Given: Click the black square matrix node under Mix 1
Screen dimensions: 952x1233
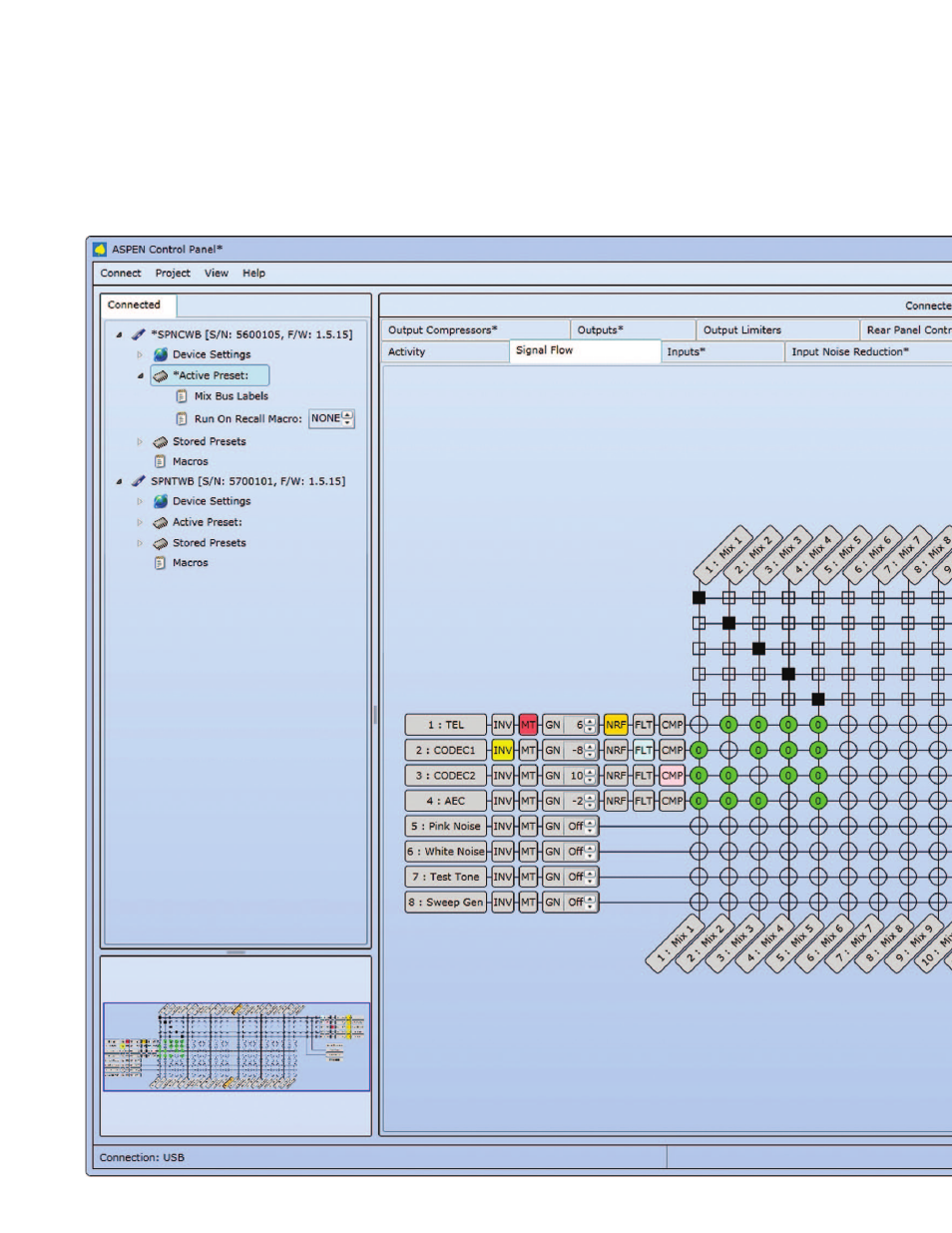Looking at the screenshot, I should (699, 598).
